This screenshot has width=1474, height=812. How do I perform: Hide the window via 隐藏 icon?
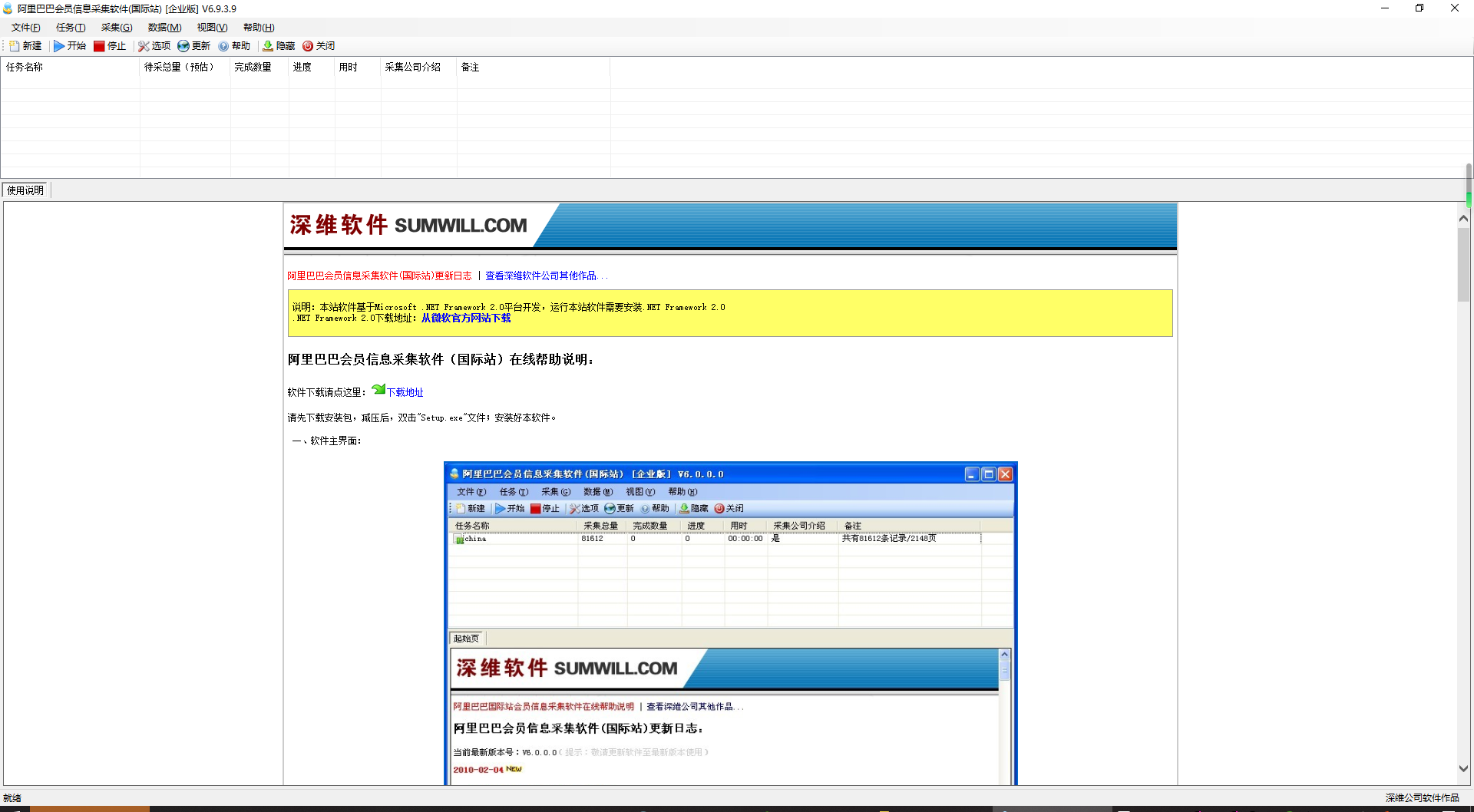[279, 46]
